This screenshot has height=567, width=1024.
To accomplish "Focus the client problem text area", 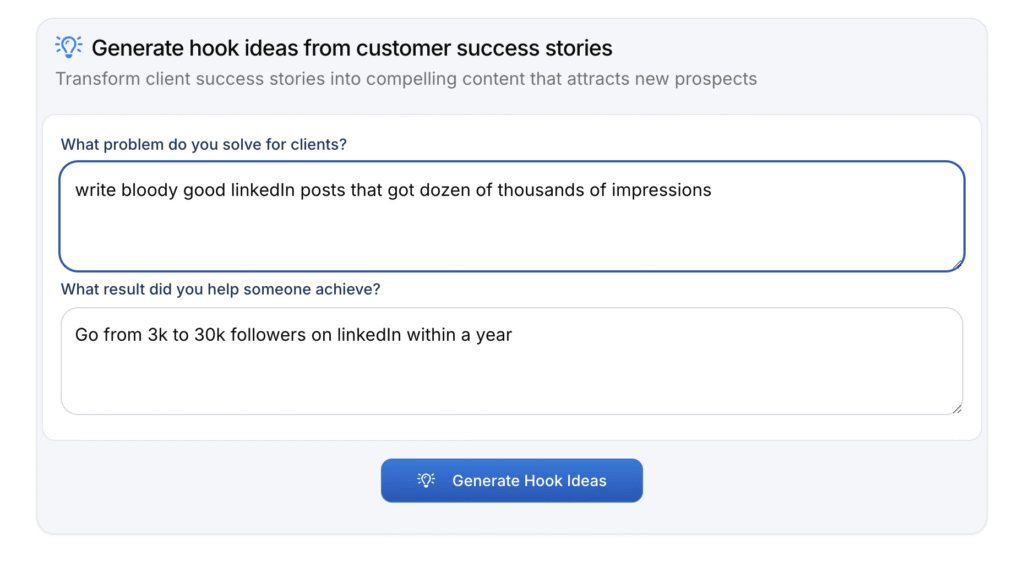I will click(511, 230).
